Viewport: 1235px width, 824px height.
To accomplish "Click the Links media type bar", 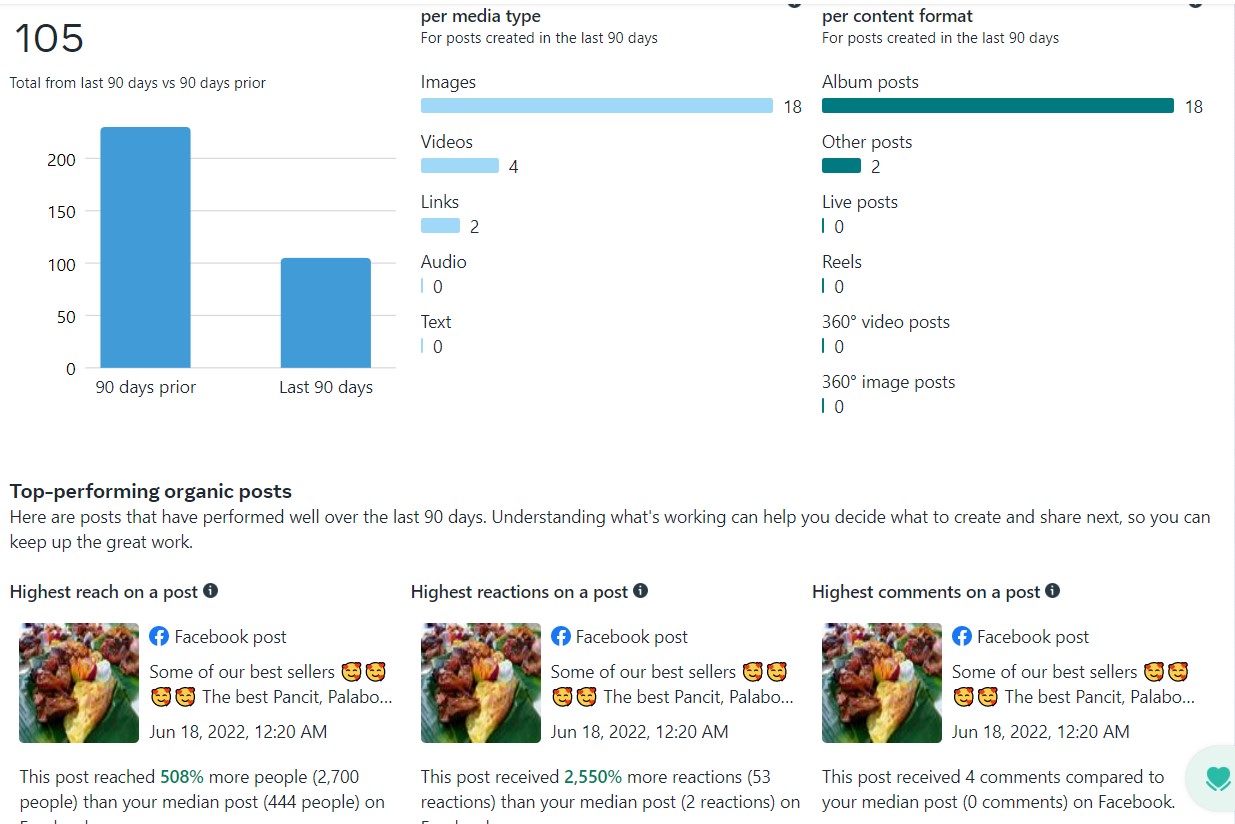I will (x=440, y=226).
